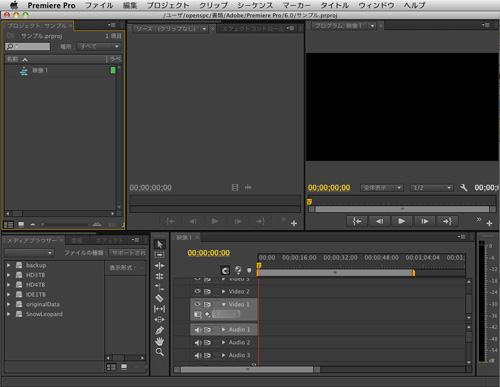Mute Audio 1 track speaker toggle
500x387 pixels.
pyautogui.click(x=198, y=330)
